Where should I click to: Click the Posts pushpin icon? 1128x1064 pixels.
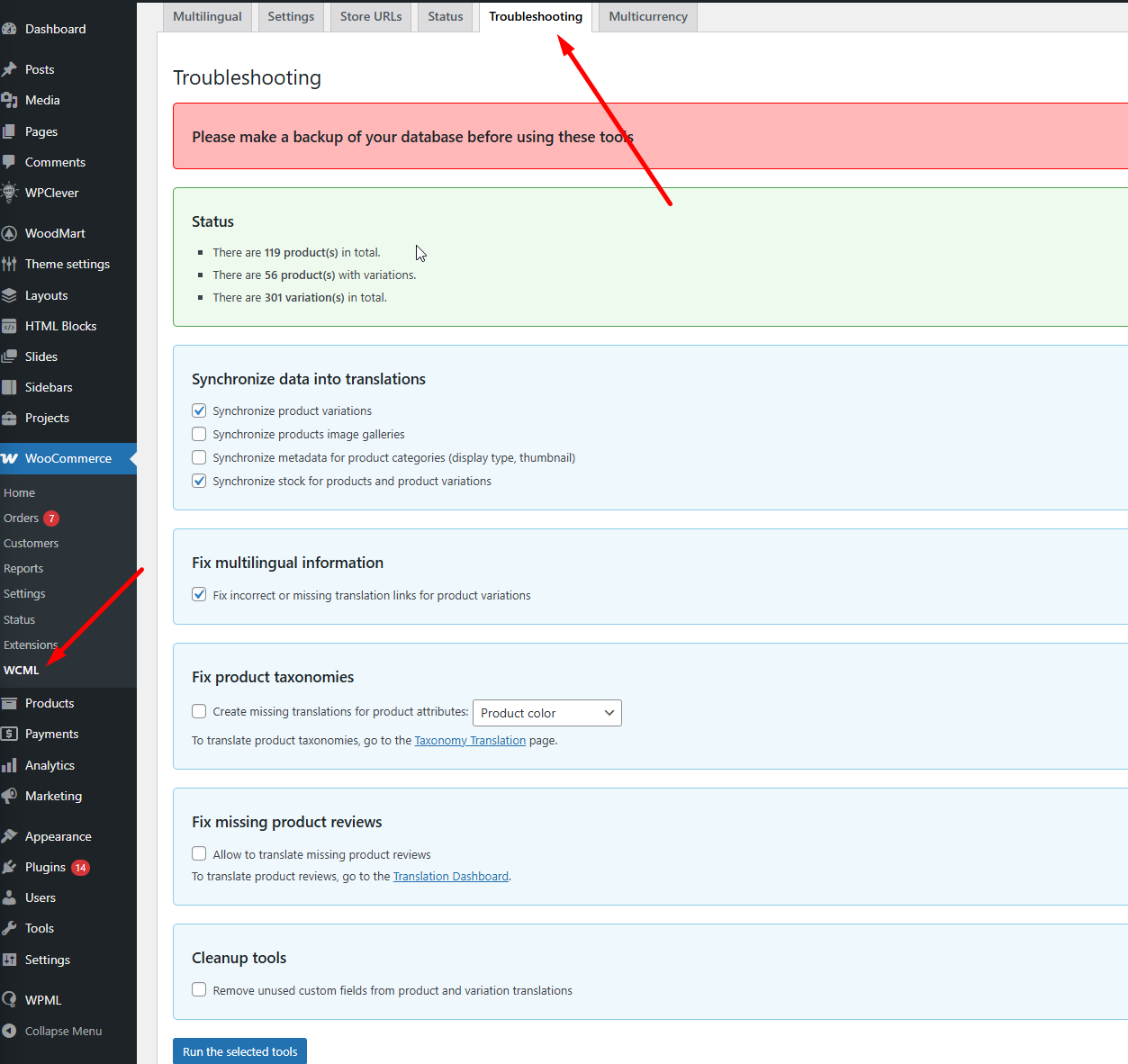[9, 69]
